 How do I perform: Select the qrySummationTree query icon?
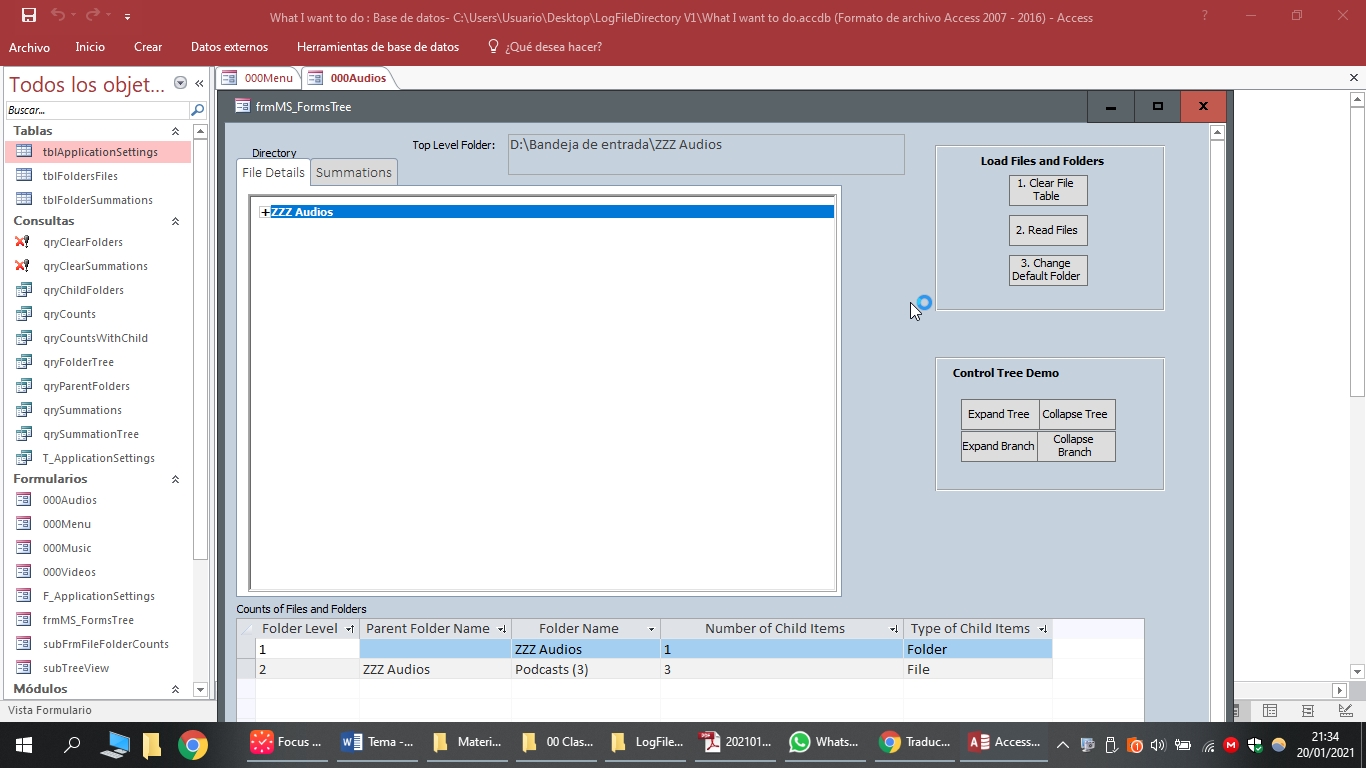point(24,434)
